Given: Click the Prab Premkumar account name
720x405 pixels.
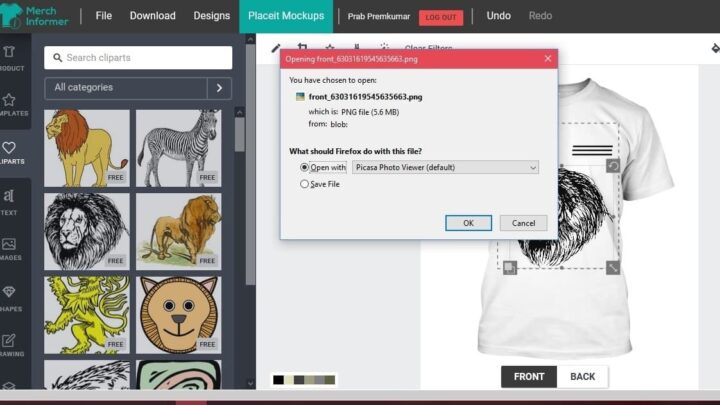Looking at the screenshot, I should [x=379, y=17].
